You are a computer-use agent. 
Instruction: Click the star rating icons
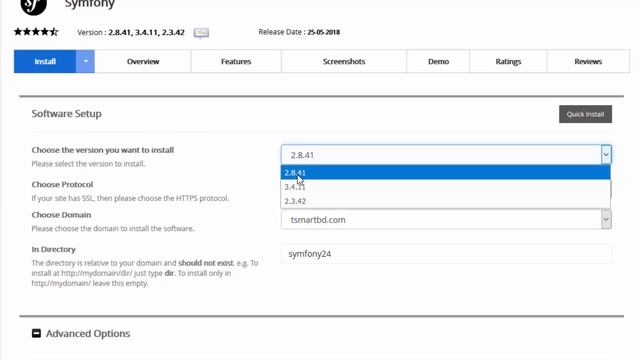tap(36, 32)
